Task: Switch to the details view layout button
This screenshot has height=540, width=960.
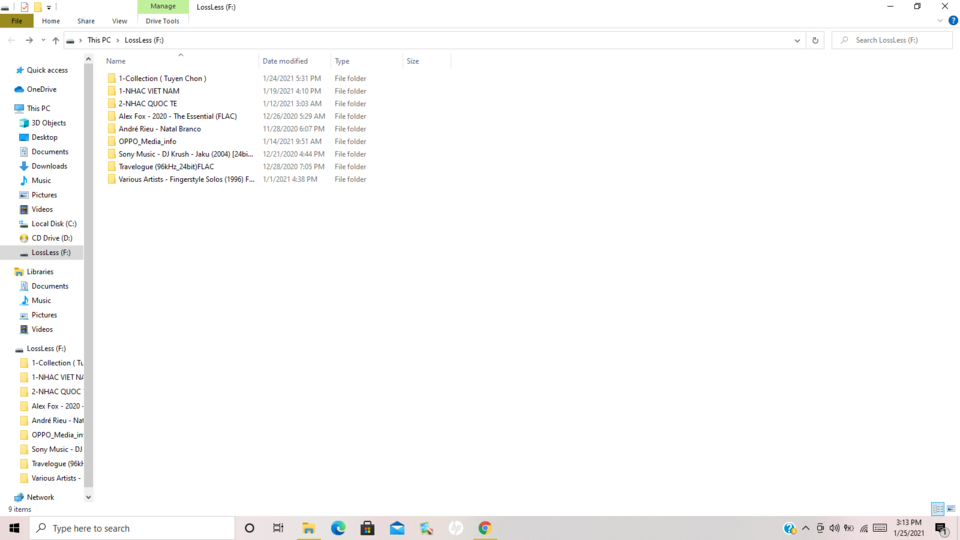Action: tap(937, 509)
